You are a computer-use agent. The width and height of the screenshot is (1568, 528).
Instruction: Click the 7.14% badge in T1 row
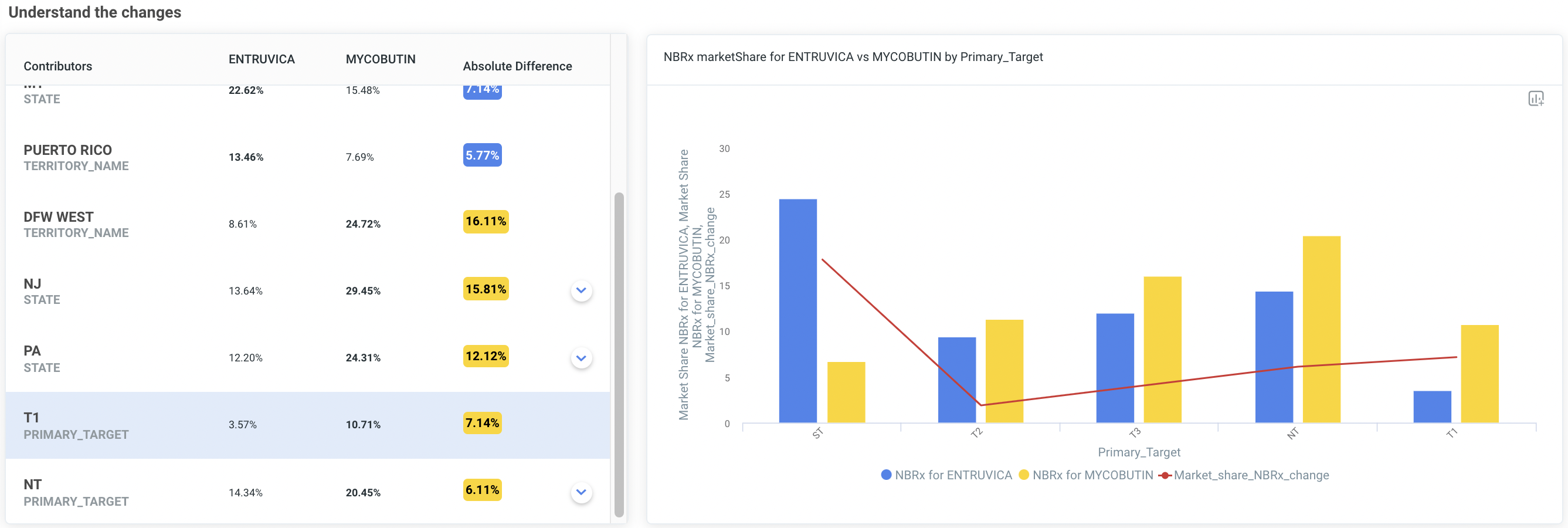click(x=482, y=423)
